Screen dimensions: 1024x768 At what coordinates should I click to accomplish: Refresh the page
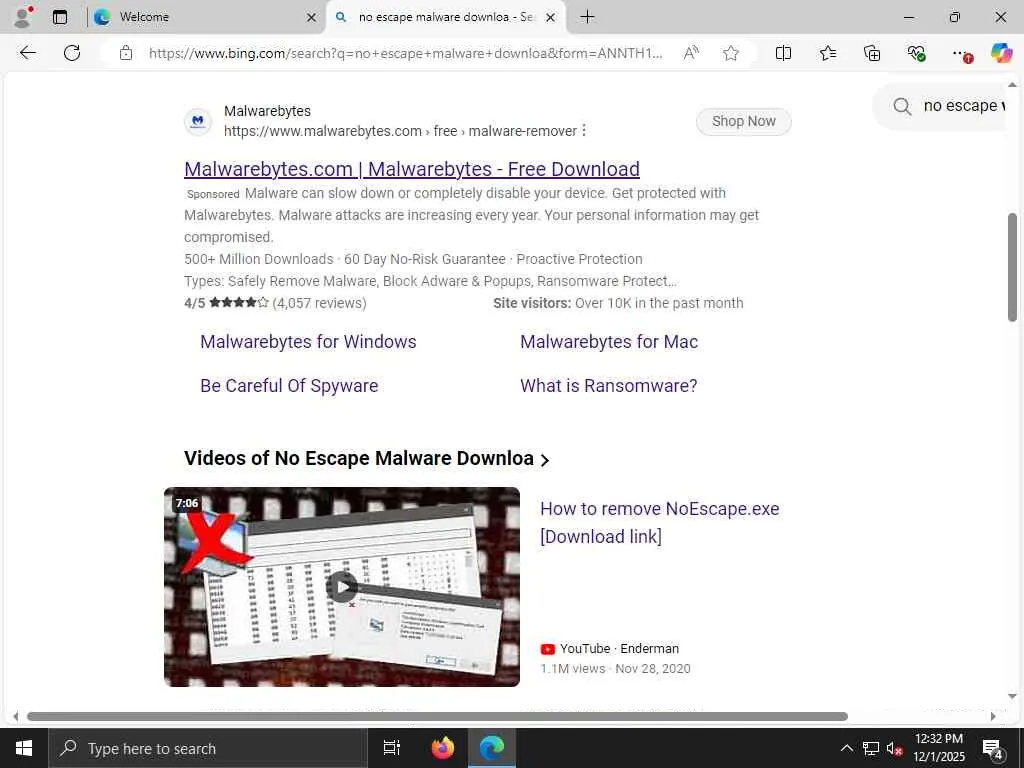[72, 53]
